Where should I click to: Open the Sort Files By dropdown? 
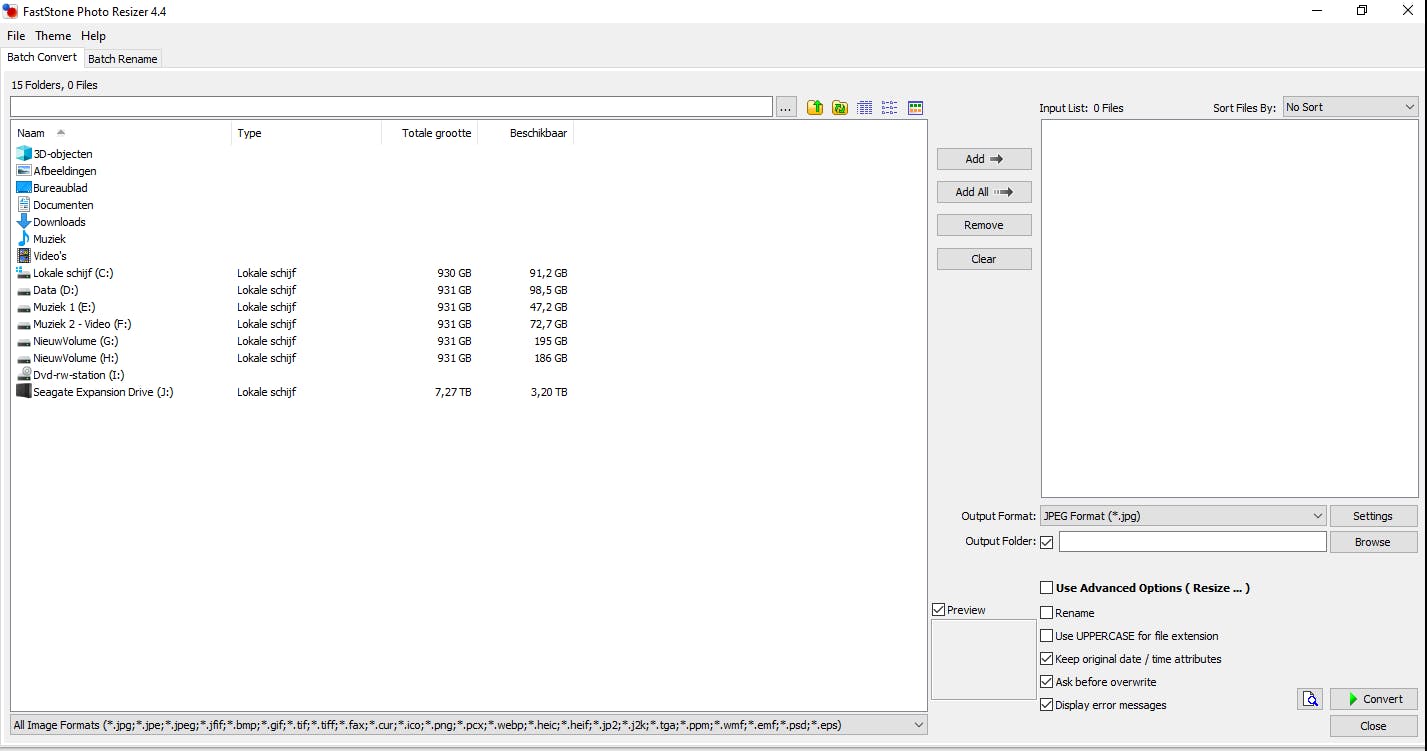(1350, 107)
